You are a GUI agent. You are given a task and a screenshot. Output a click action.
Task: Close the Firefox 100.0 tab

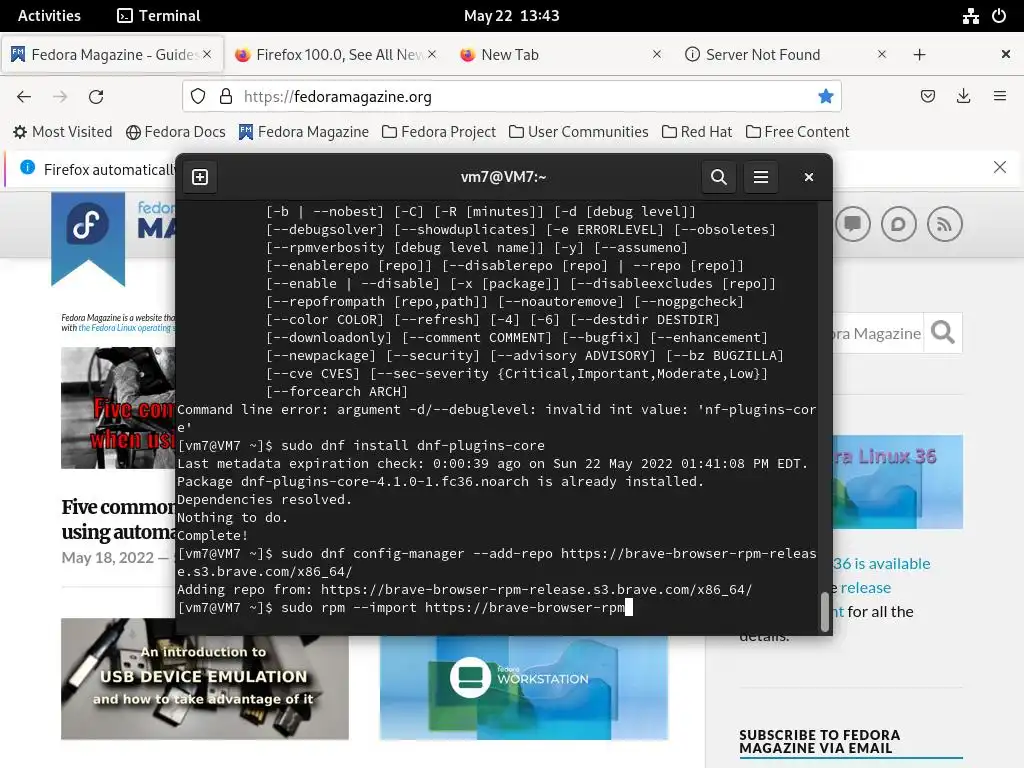pyautogui.click(x=432, y=54)
